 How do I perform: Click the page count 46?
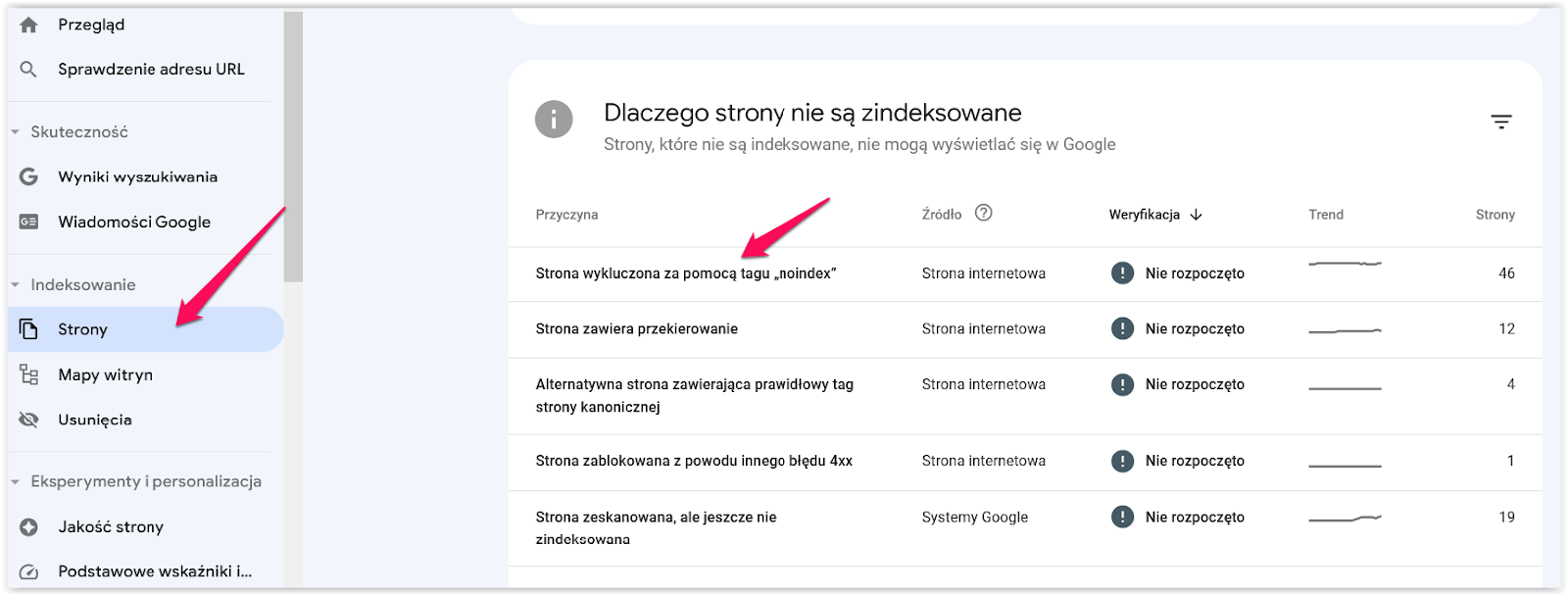[x=1506, y=273]
